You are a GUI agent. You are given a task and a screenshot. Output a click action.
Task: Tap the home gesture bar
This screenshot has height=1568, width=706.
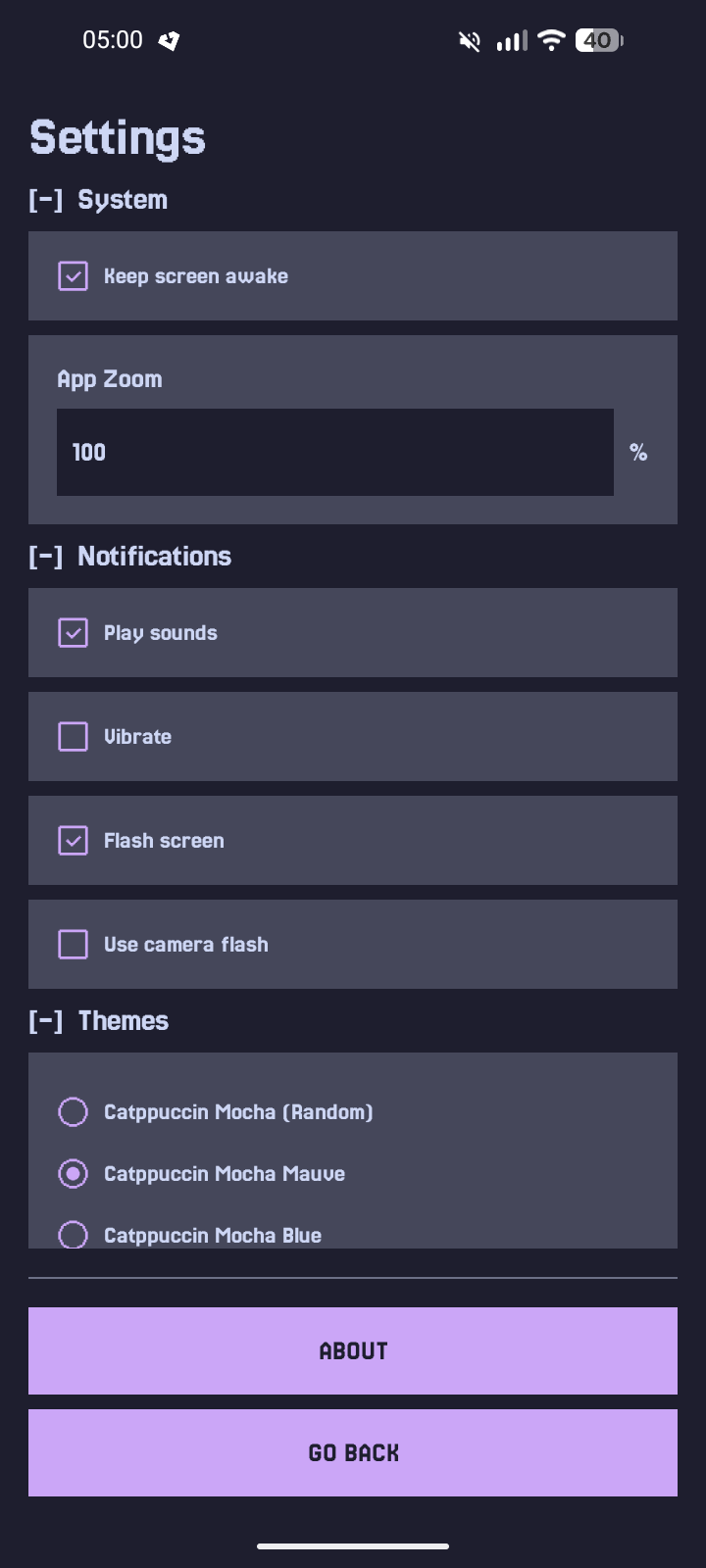(x=353, y=1546)
